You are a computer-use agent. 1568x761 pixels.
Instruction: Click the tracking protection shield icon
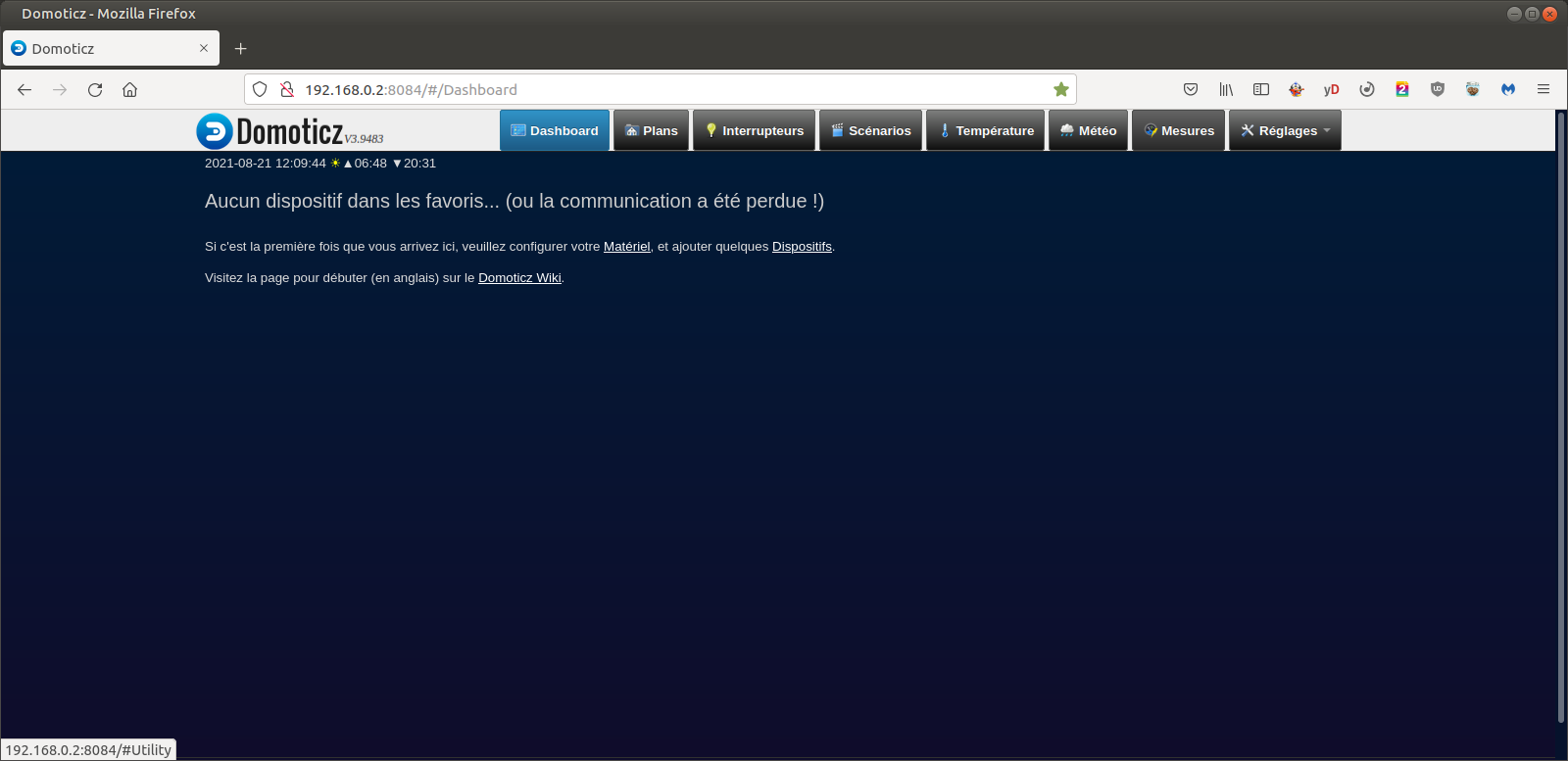pyautogui.click(x=260, y=89)
